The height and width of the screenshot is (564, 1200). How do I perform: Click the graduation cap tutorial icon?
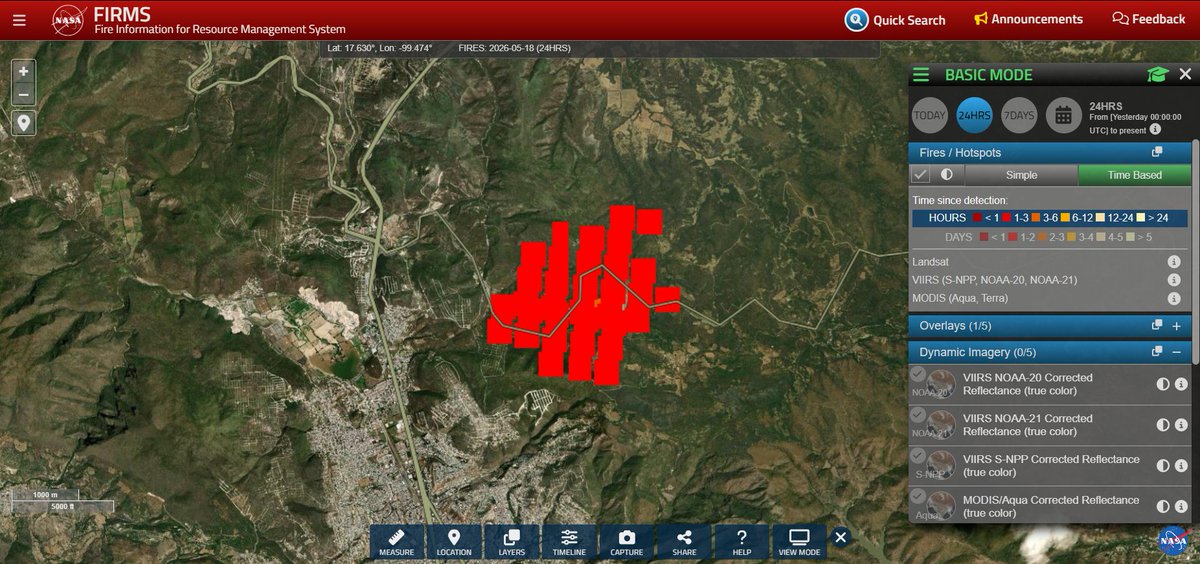coord(1157,75)
